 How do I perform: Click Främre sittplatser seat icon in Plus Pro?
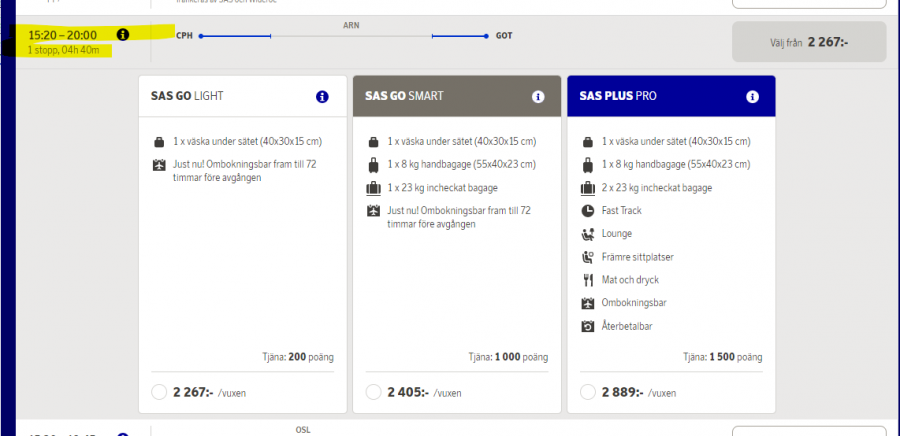click(587, 257)
